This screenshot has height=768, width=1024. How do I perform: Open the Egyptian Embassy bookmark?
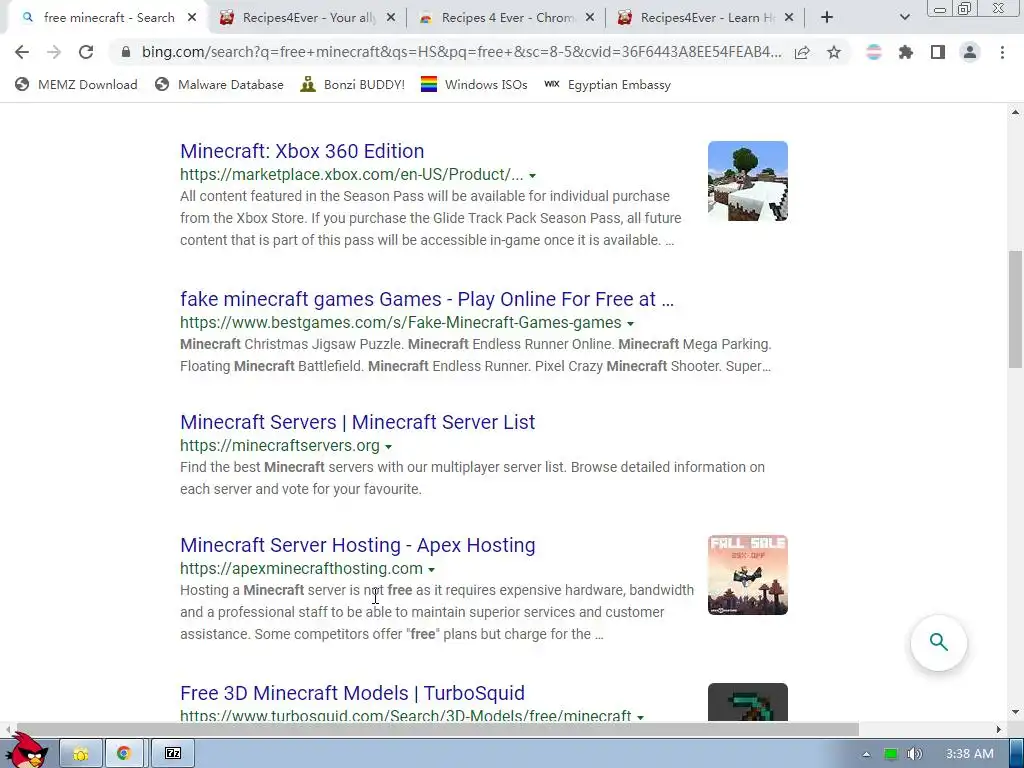607,84
